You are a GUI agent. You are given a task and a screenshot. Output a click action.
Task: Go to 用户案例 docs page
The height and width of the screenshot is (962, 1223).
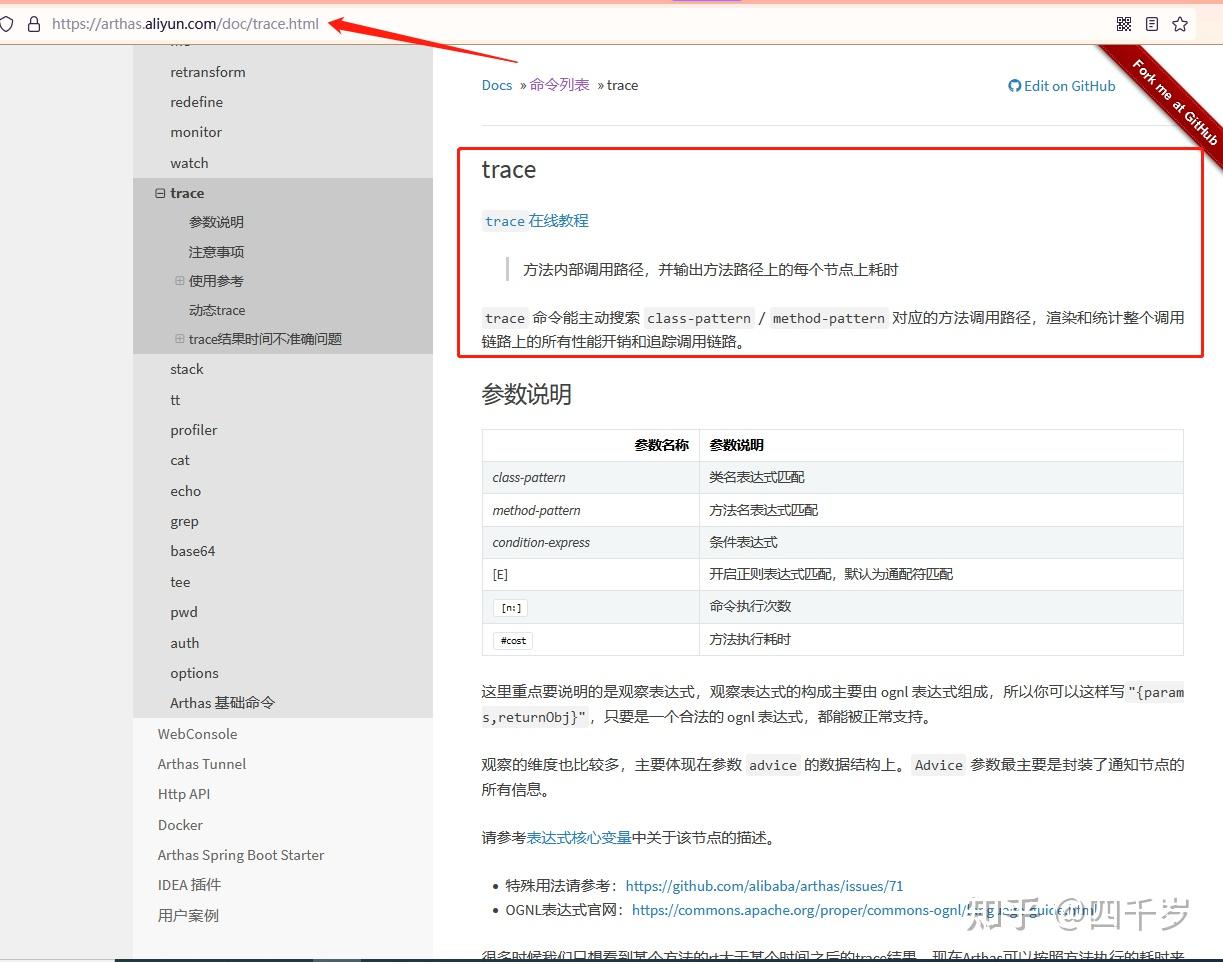pyautogui.click(x=188, y=915)
